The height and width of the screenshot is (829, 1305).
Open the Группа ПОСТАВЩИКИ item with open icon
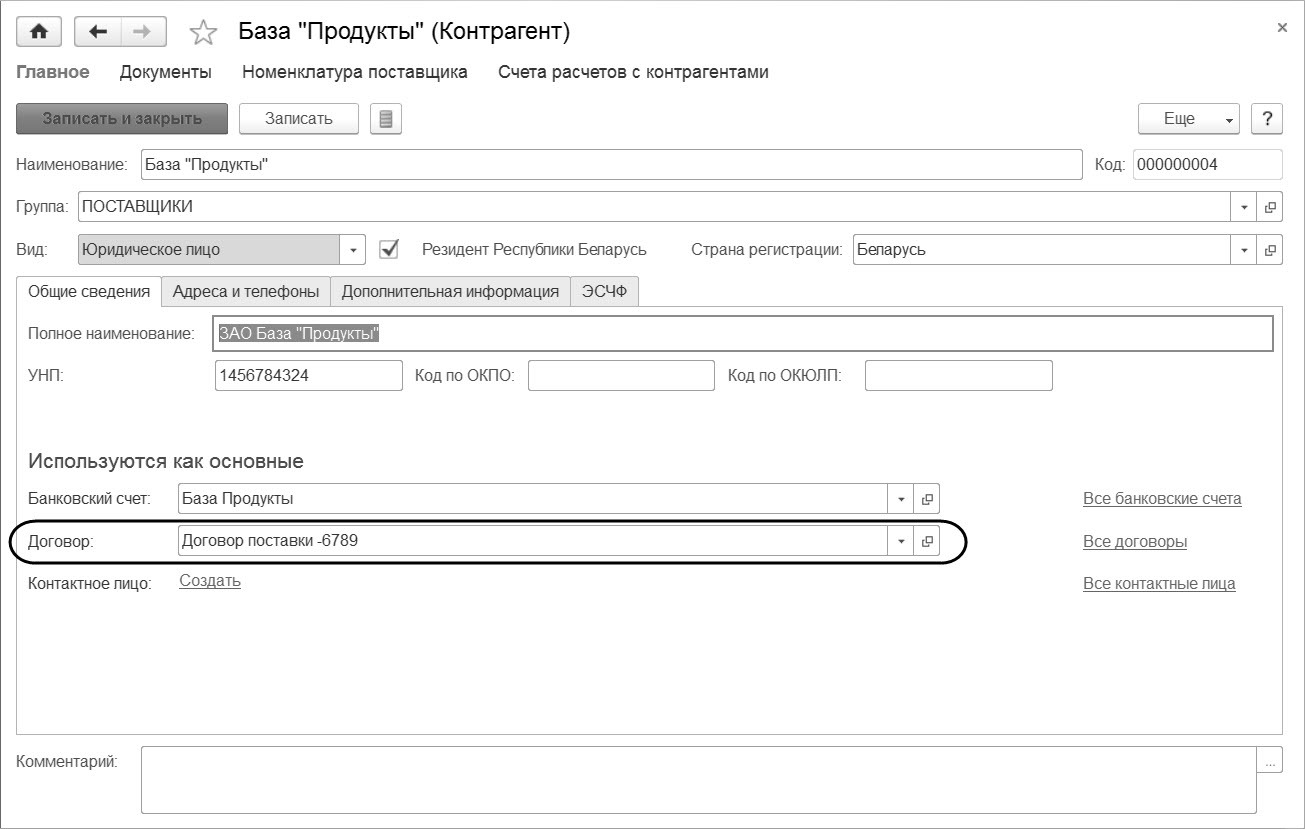[x=1270, y=207]
